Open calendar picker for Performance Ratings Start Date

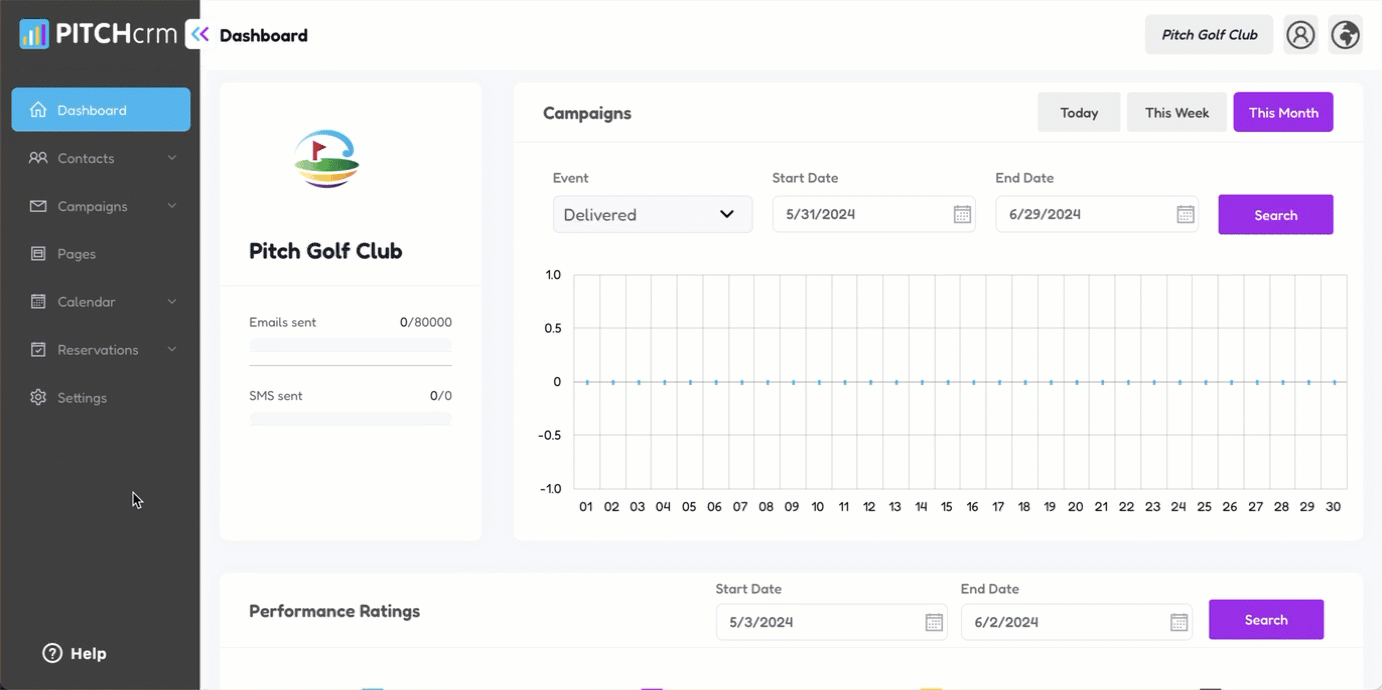[x=934, y=622]
